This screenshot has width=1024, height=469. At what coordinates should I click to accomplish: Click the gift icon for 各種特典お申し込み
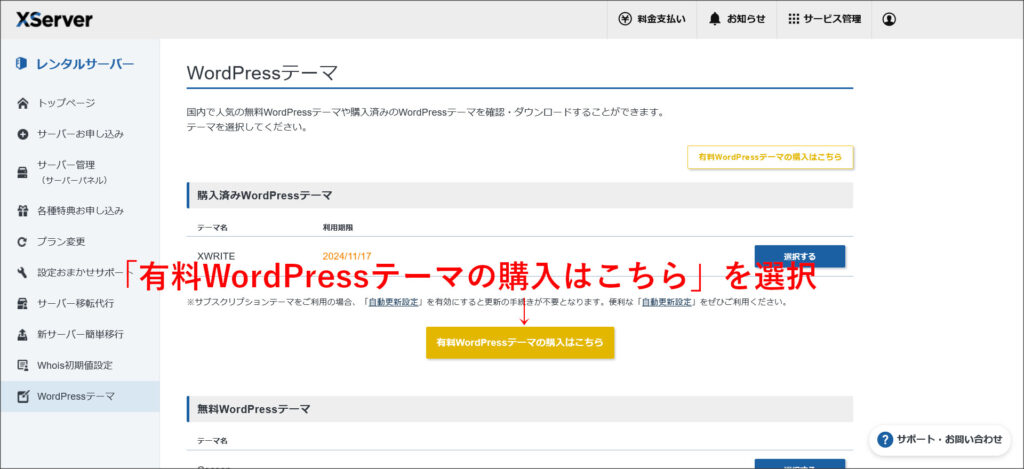pos(23,211)
